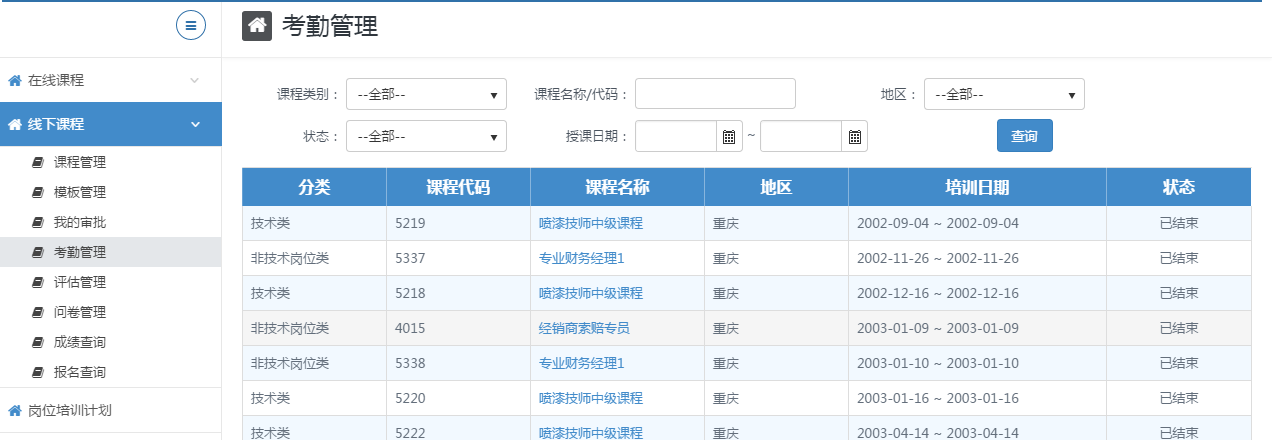Click the 培训日期 column header
Viewport: 1272px width, 440px height.
pyautogui.click(x=977, y=187)
